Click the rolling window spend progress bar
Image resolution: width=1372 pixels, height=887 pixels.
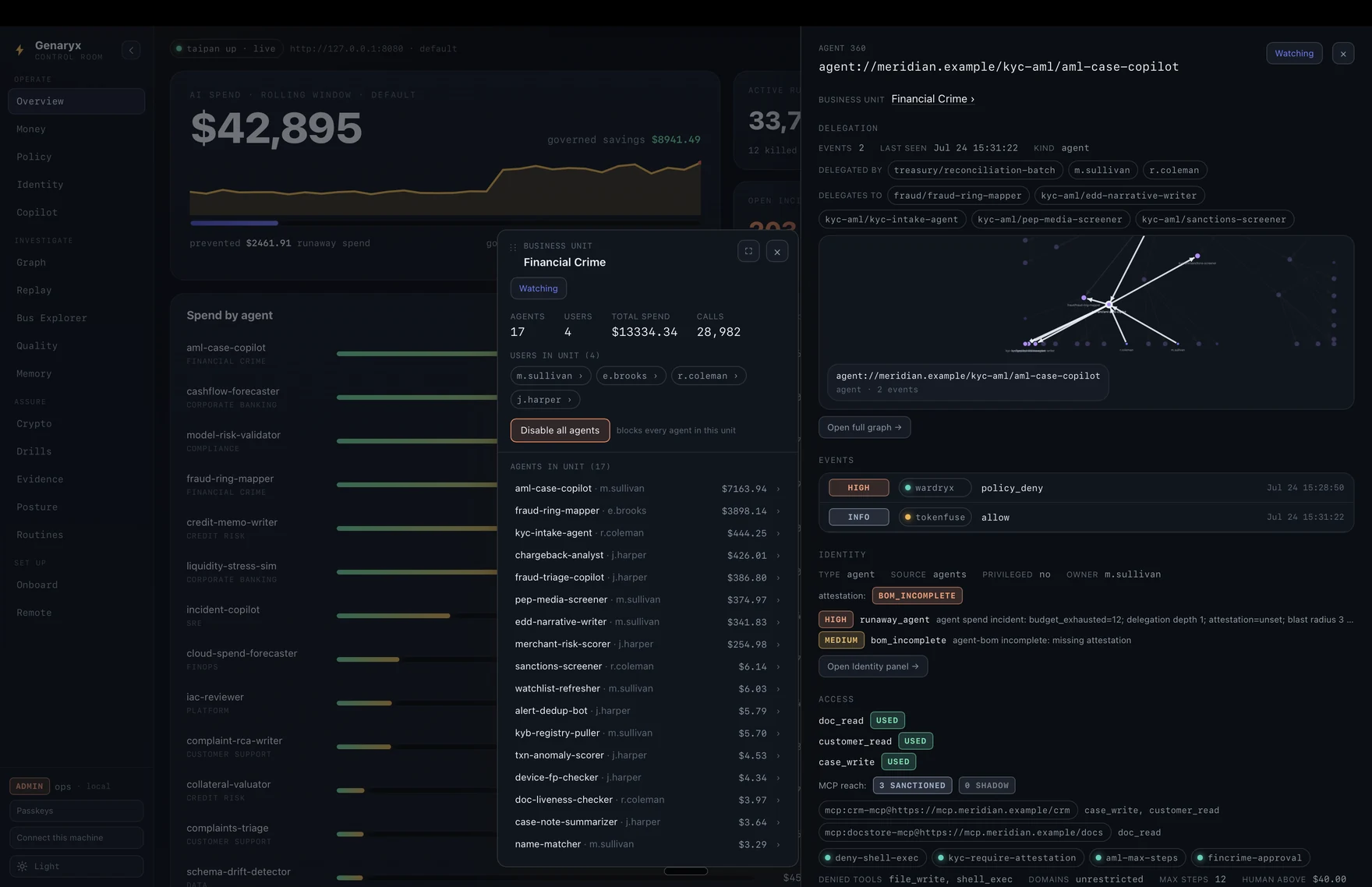click(x=235, y=223)
